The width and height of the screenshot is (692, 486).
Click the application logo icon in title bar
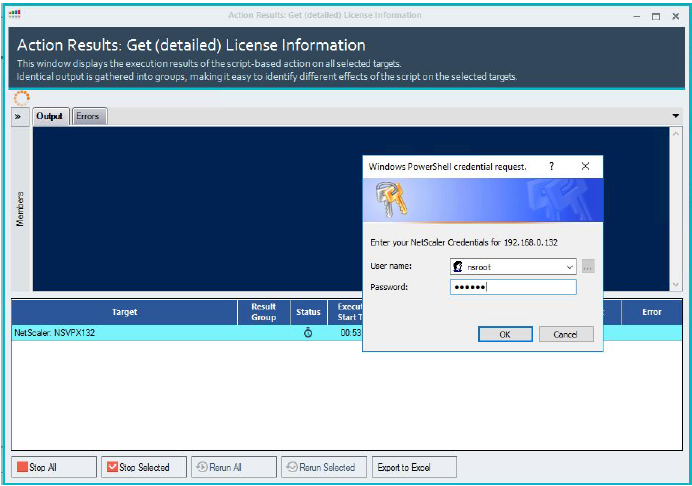[x=15, y=15]
